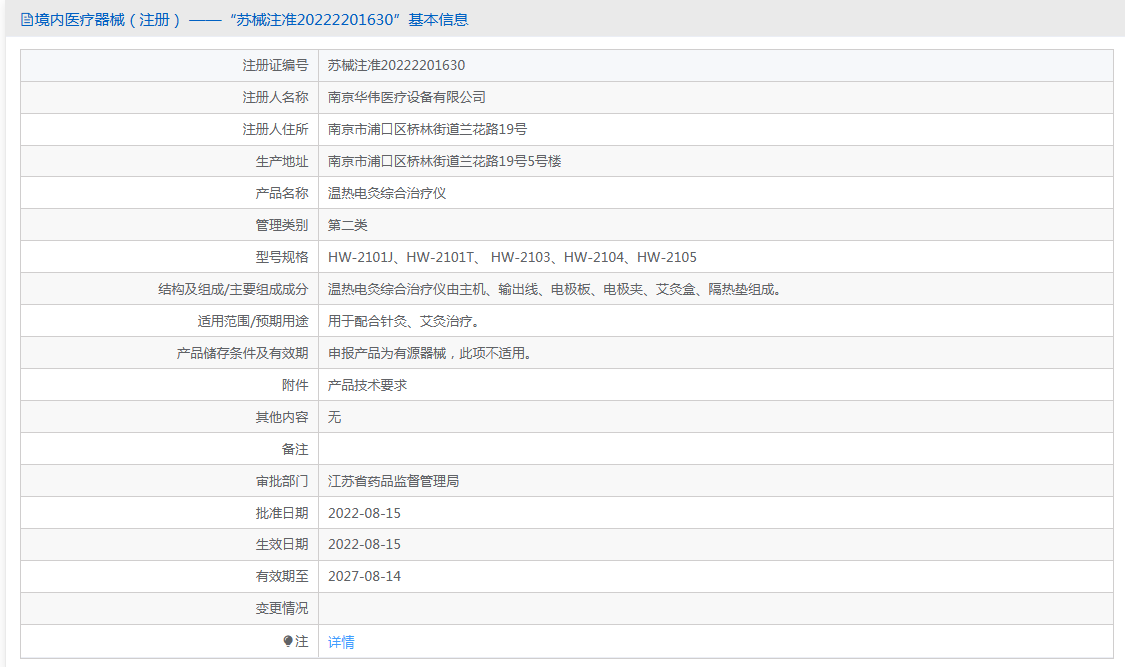
Task: Click the 注册人住所 label
Action: tap(276, 129)
